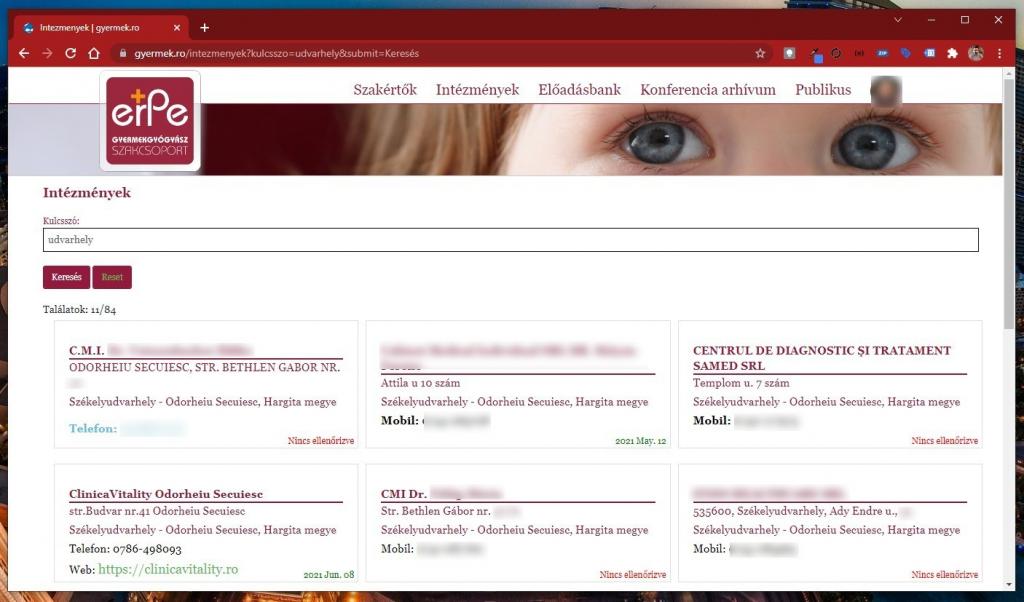Open the Szakértők menu item
The image size is (1024, 602).
click(384, 90)
